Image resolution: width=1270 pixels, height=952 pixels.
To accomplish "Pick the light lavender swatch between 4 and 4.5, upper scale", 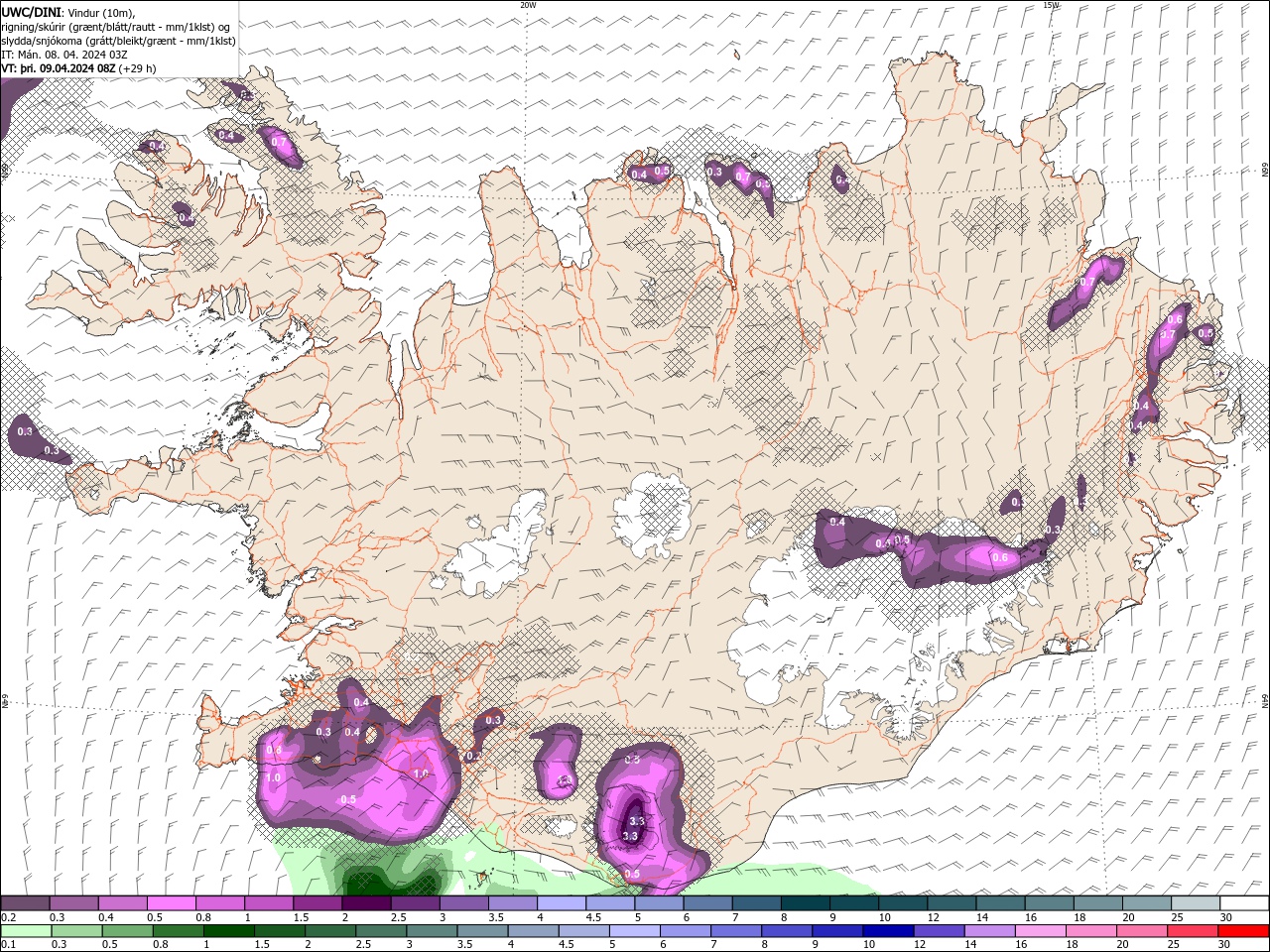I will click(x=561, y=903).
